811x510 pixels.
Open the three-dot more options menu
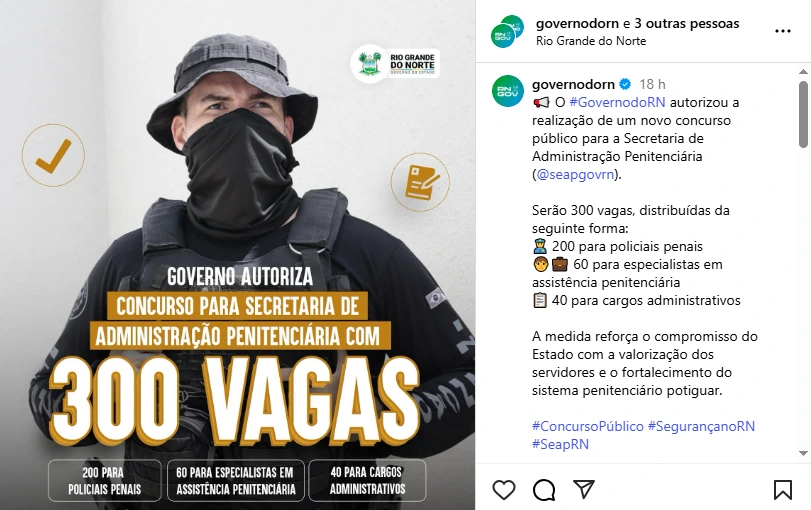(783, 32)
